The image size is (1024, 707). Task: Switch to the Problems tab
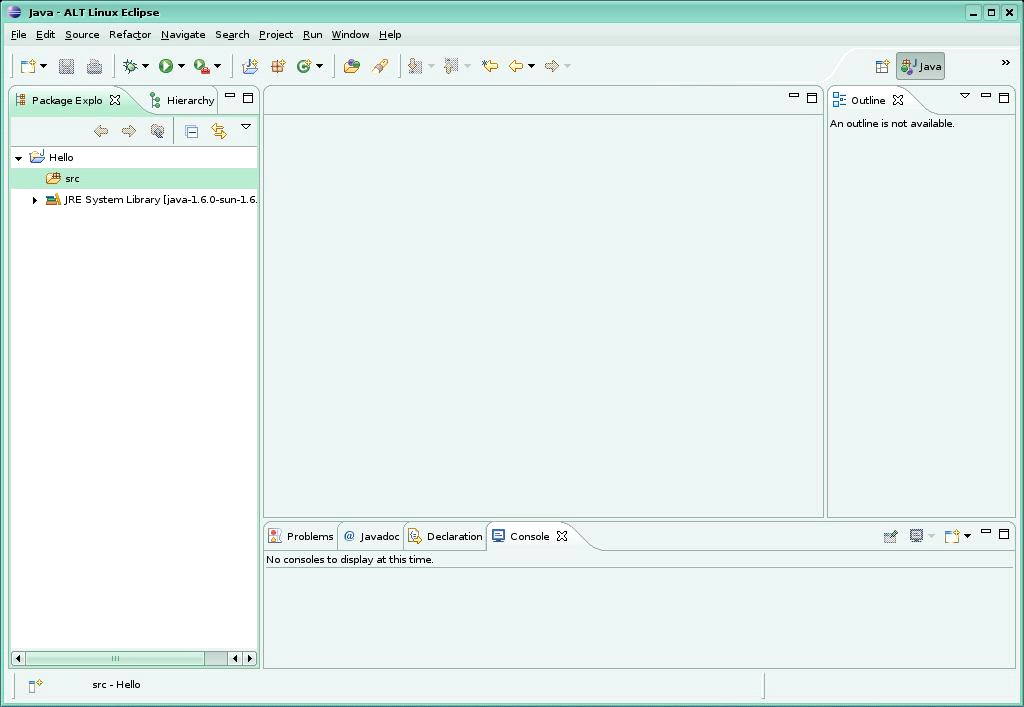[x=302, y=536]
